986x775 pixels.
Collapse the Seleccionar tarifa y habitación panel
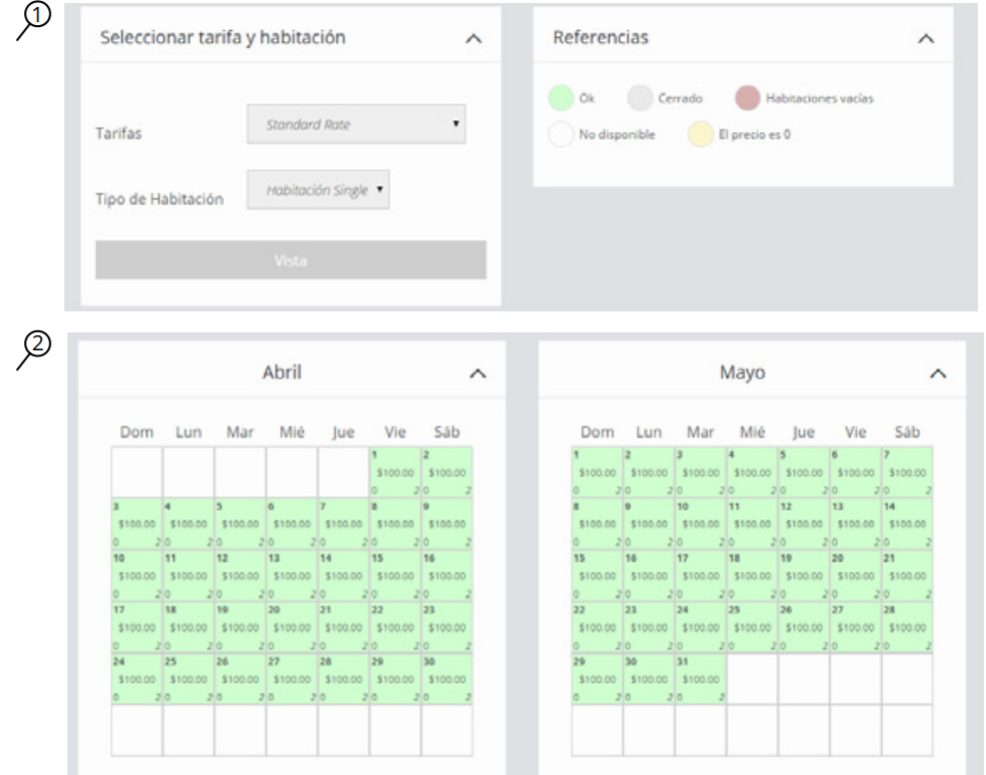click(x=475, y=38)
